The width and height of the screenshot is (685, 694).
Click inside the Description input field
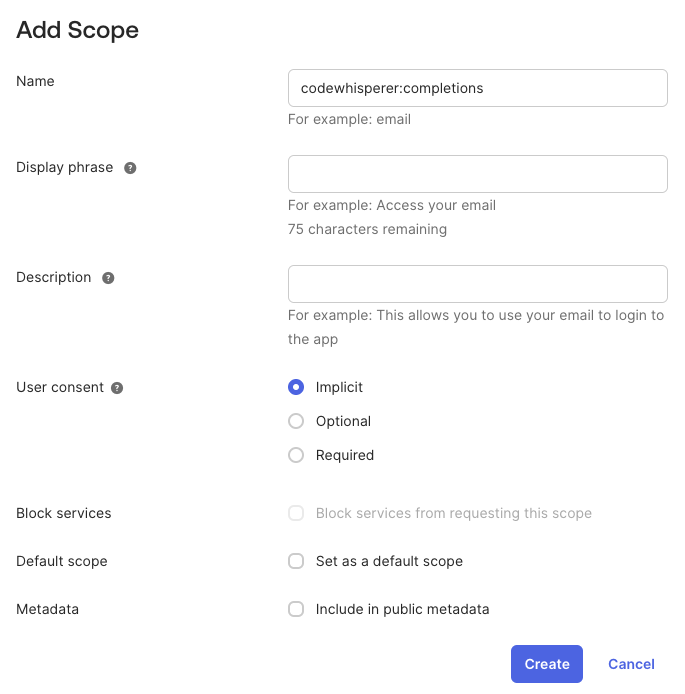point(477,284)
